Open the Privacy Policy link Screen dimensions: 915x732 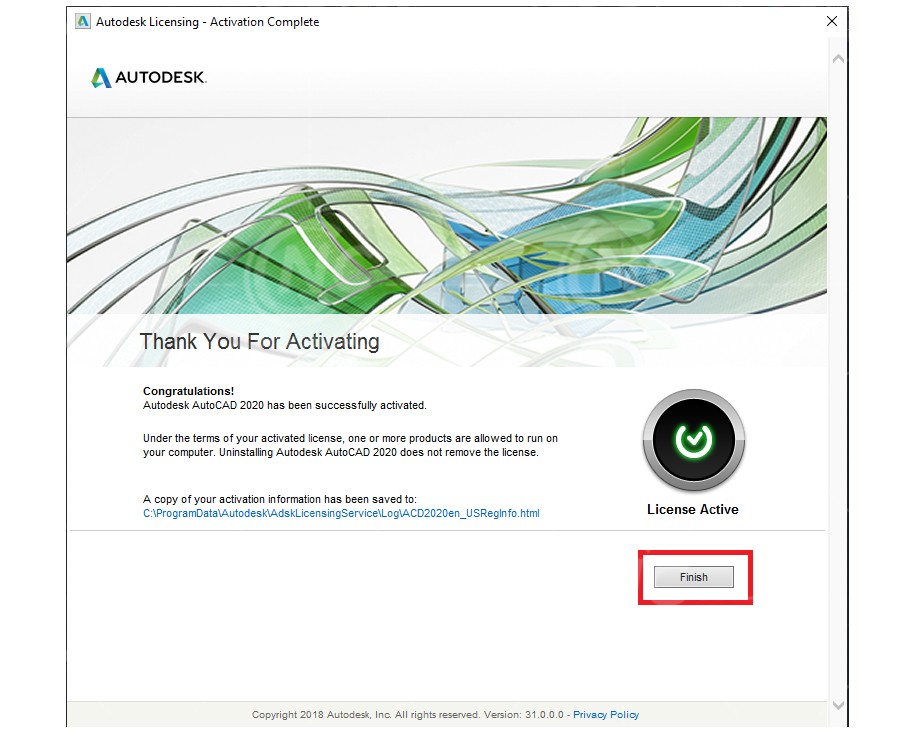coord(605,715)
